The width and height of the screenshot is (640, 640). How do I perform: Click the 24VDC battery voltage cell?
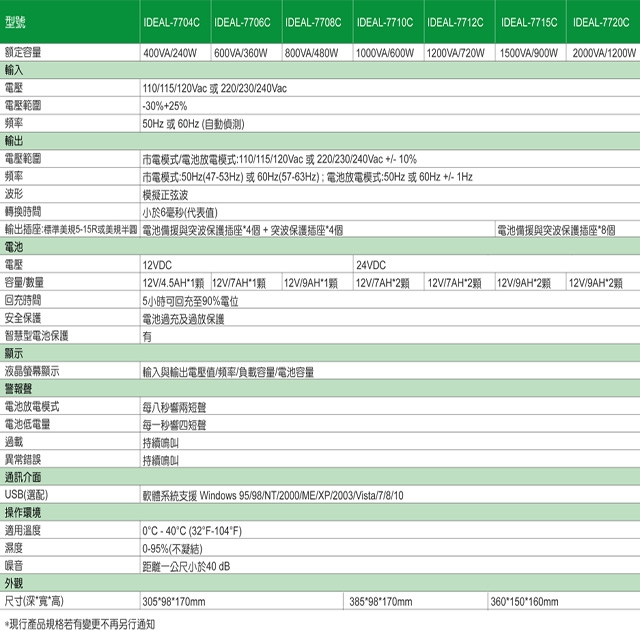[372, 264]
